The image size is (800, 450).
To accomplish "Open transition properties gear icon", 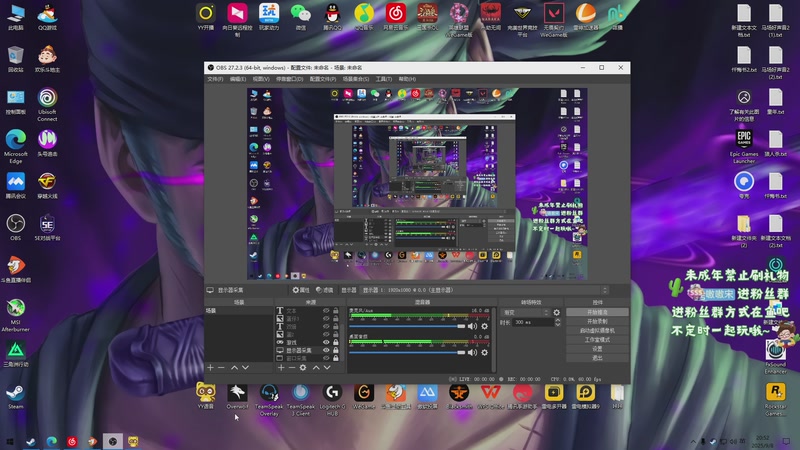I will point(557,312).
